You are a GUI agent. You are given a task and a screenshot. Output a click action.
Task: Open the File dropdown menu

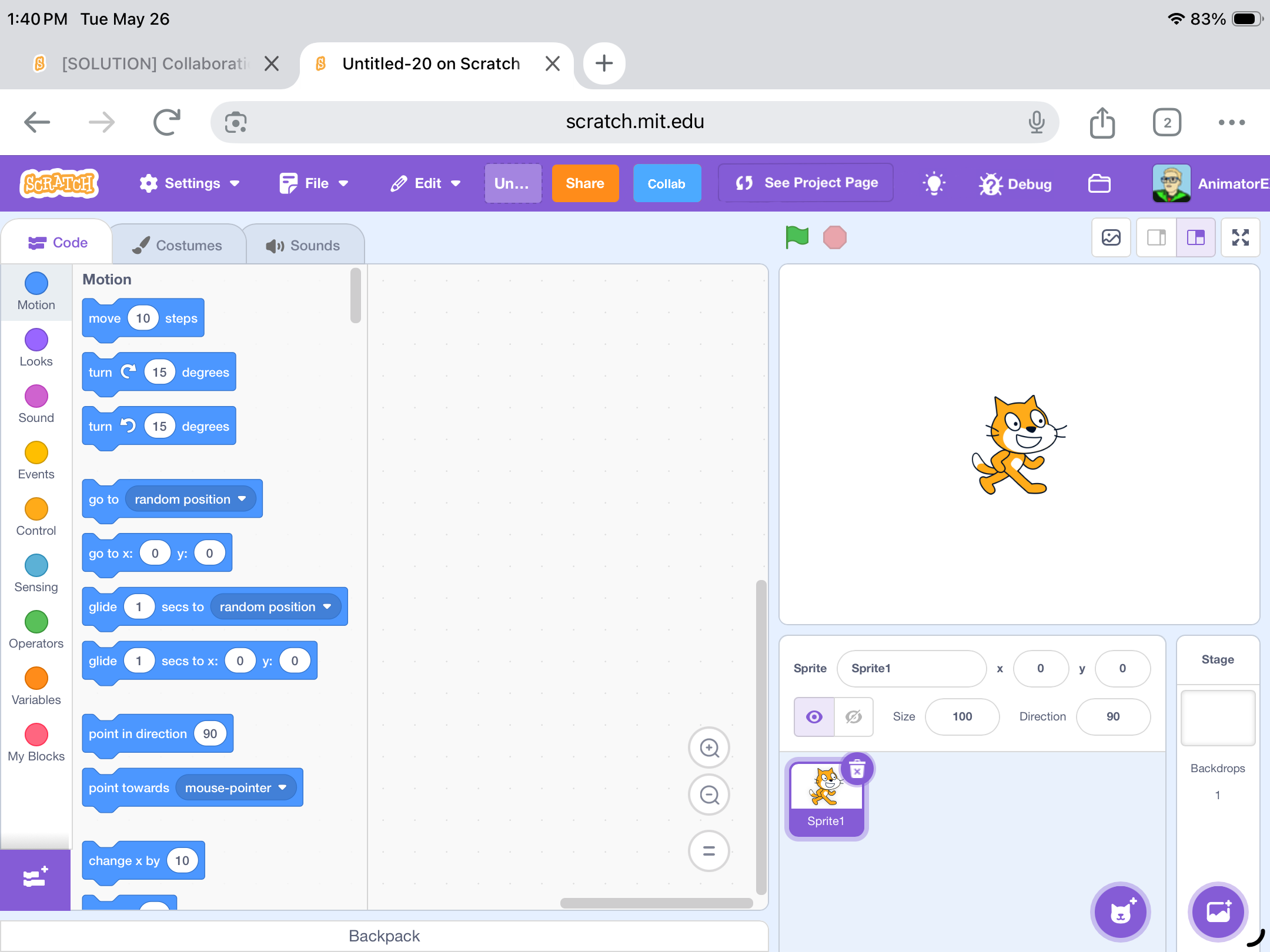coord(314,183)
